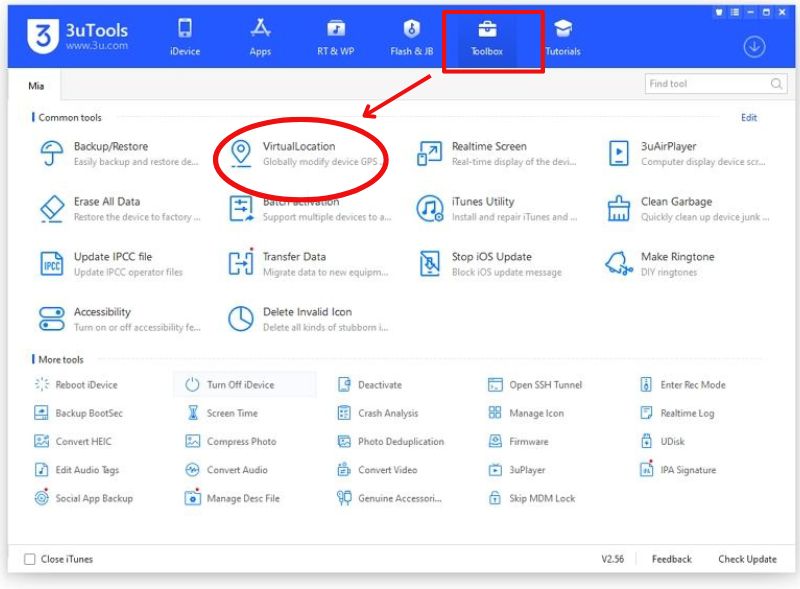The height and width of the screenshot is (589, 800).
Task: Launch the Delete Invalid Icon tool
Action: pyautogui.click(x=308, y=319)
